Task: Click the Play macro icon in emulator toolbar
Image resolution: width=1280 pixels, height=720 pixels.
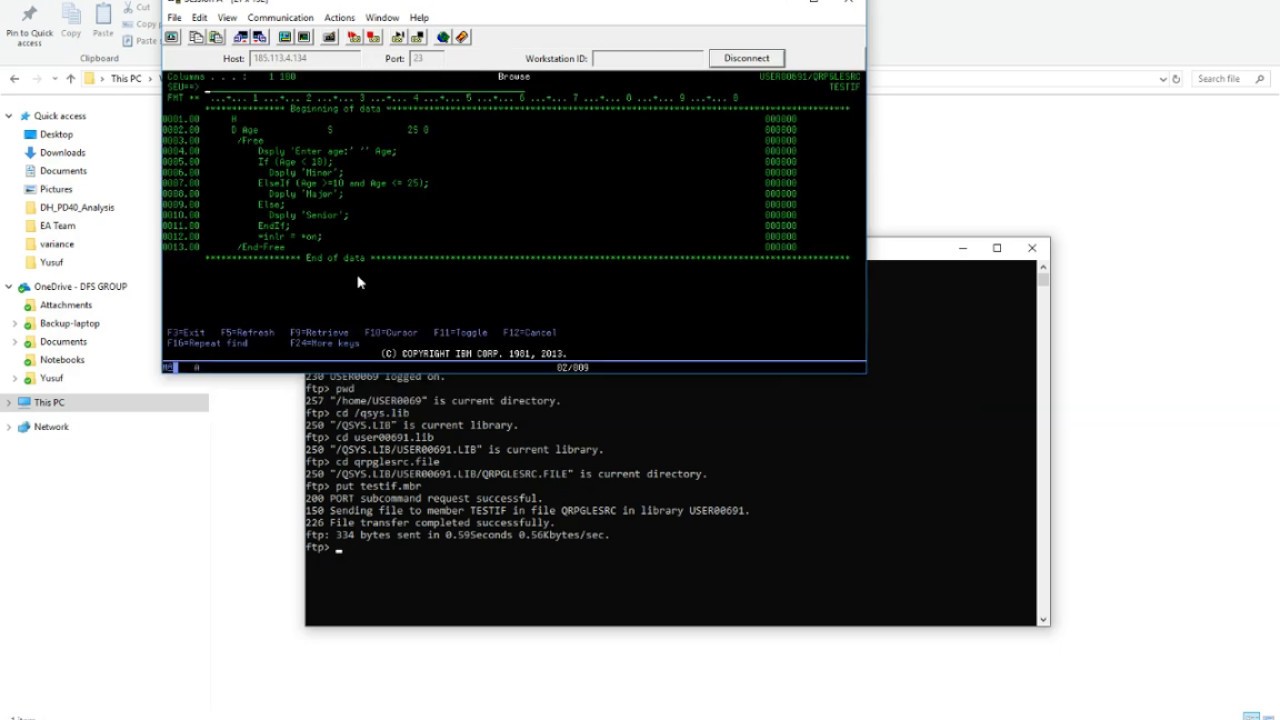Action: [x=398, y=37]
